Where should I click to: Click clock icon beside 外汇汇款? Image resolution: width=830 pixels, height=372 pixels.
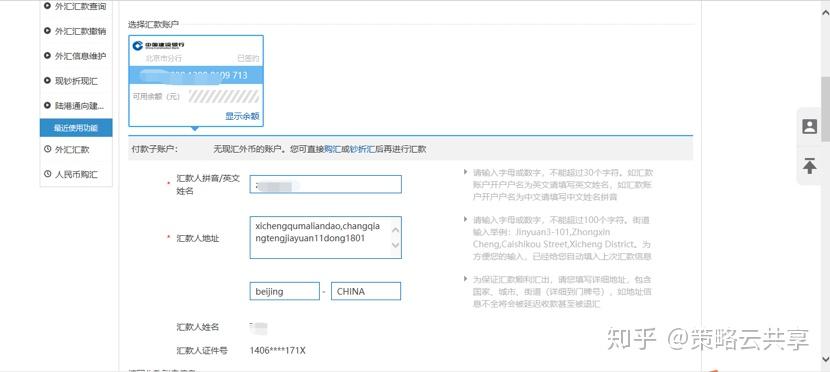pos(47,150)
